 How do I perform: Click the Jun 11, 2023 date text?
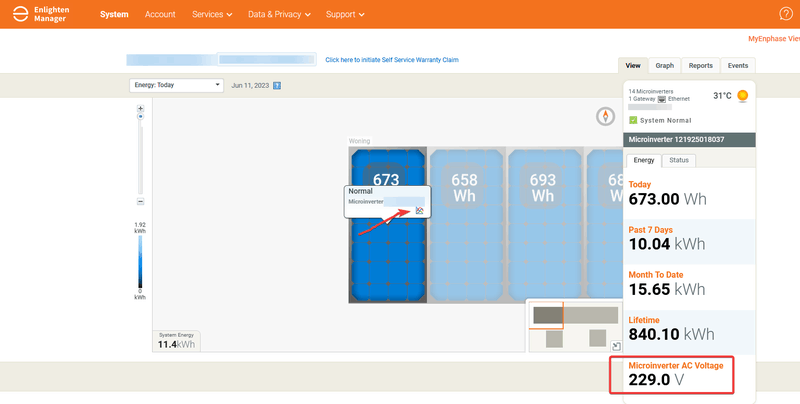coord(250,86)
